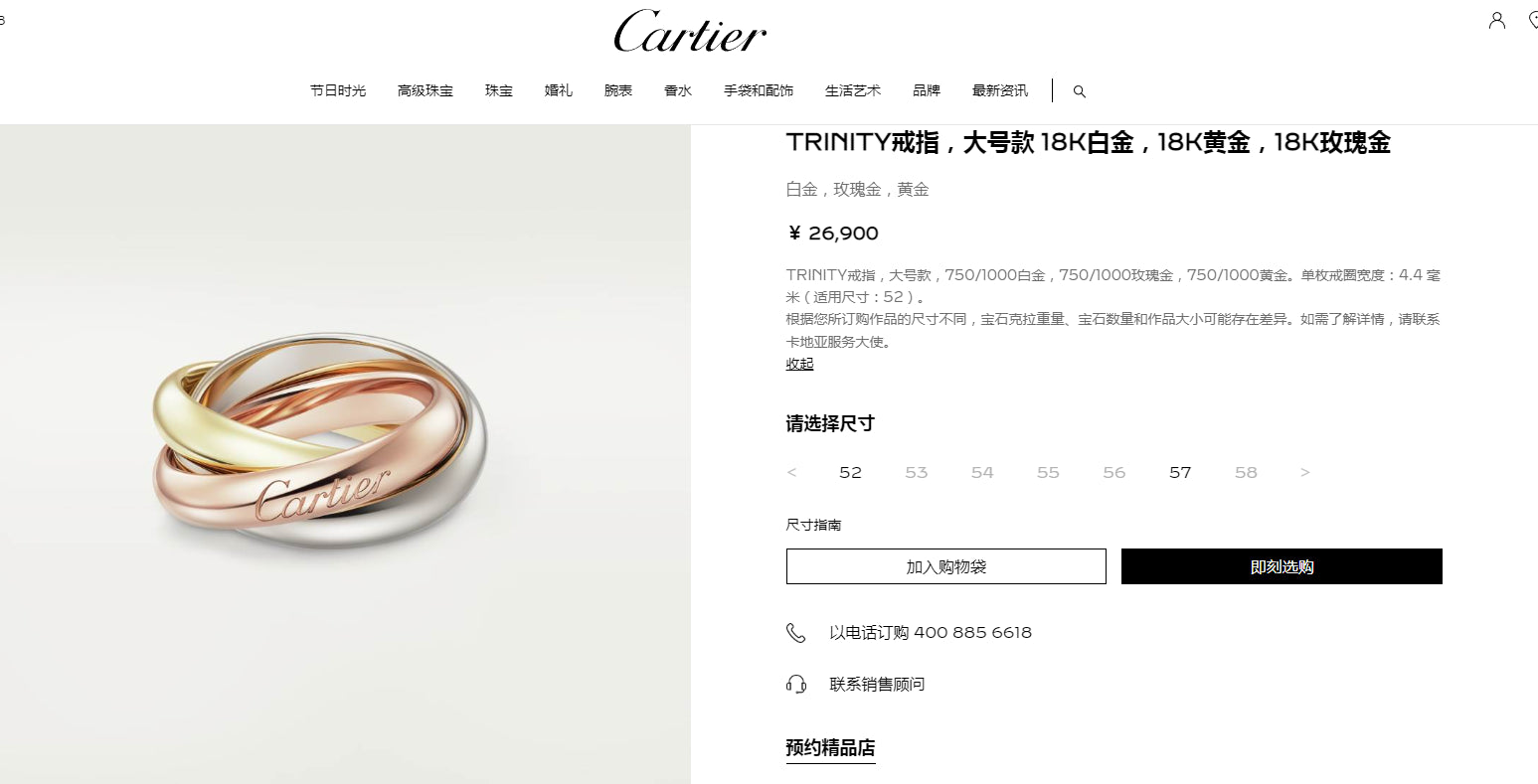Add ring with 加入购物袋 button

pyautogui.click(x=945, y=566)
